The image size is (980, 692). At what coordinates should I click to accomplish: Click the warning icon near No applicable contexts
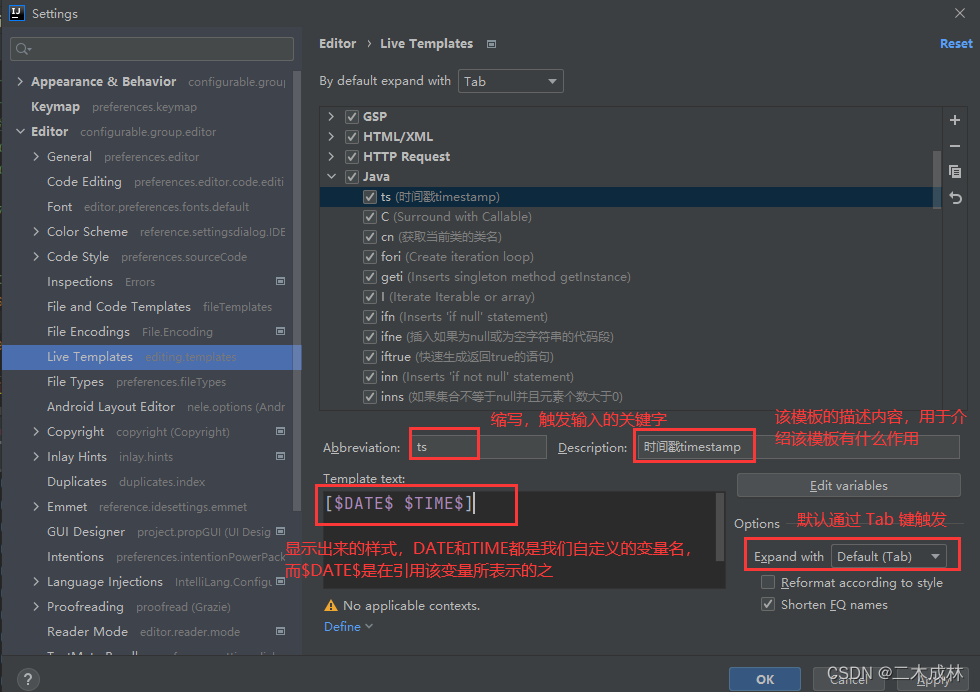click(x=331, y=606)
